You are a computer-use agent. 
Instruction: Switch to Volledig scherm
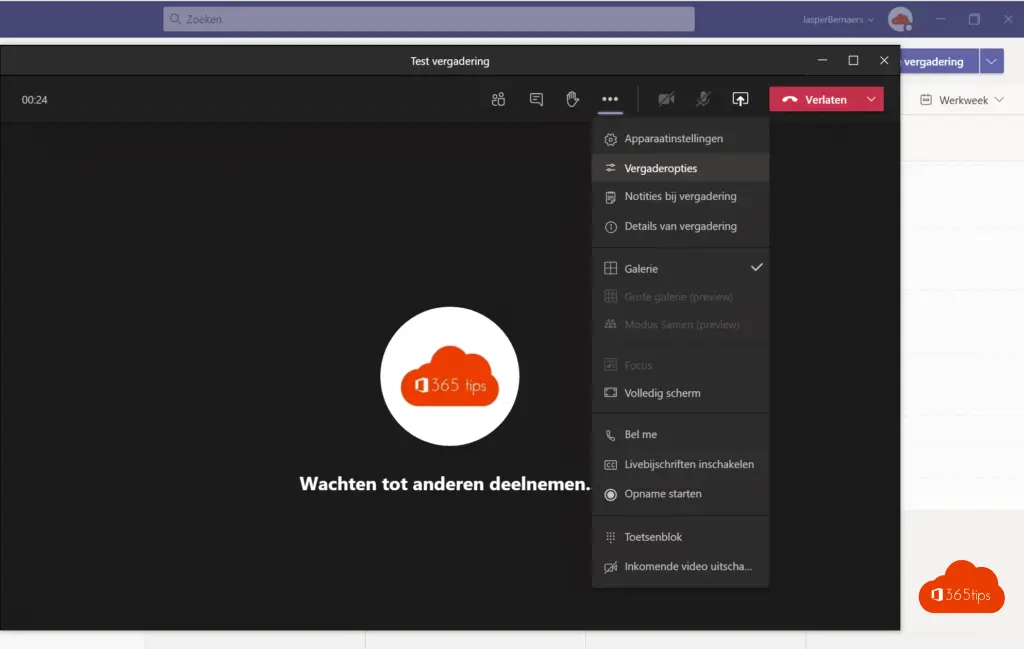680,393
